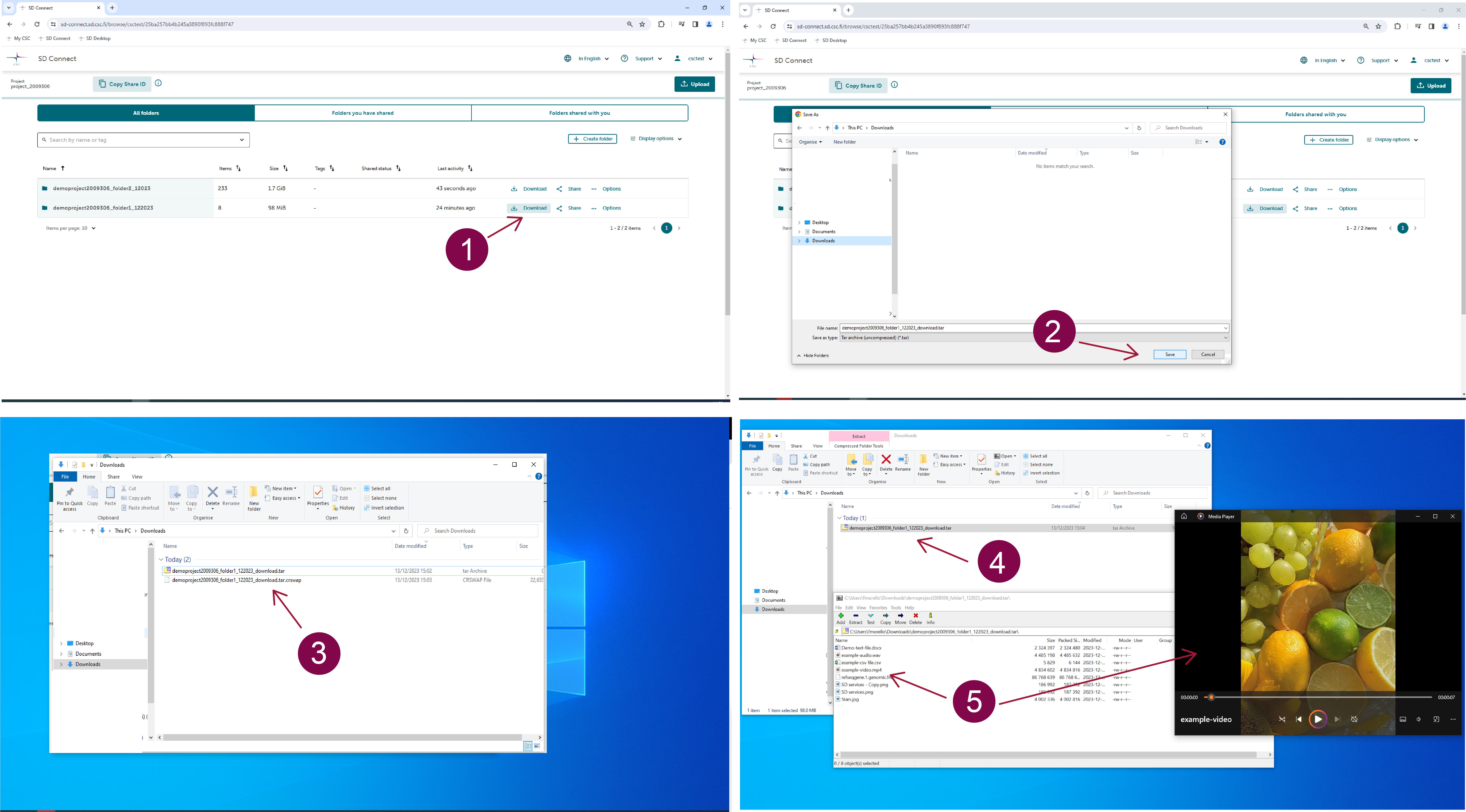Click the up arrow in Save As navigation
Screen dimensions: 1466x812
[x=827, y=128]
